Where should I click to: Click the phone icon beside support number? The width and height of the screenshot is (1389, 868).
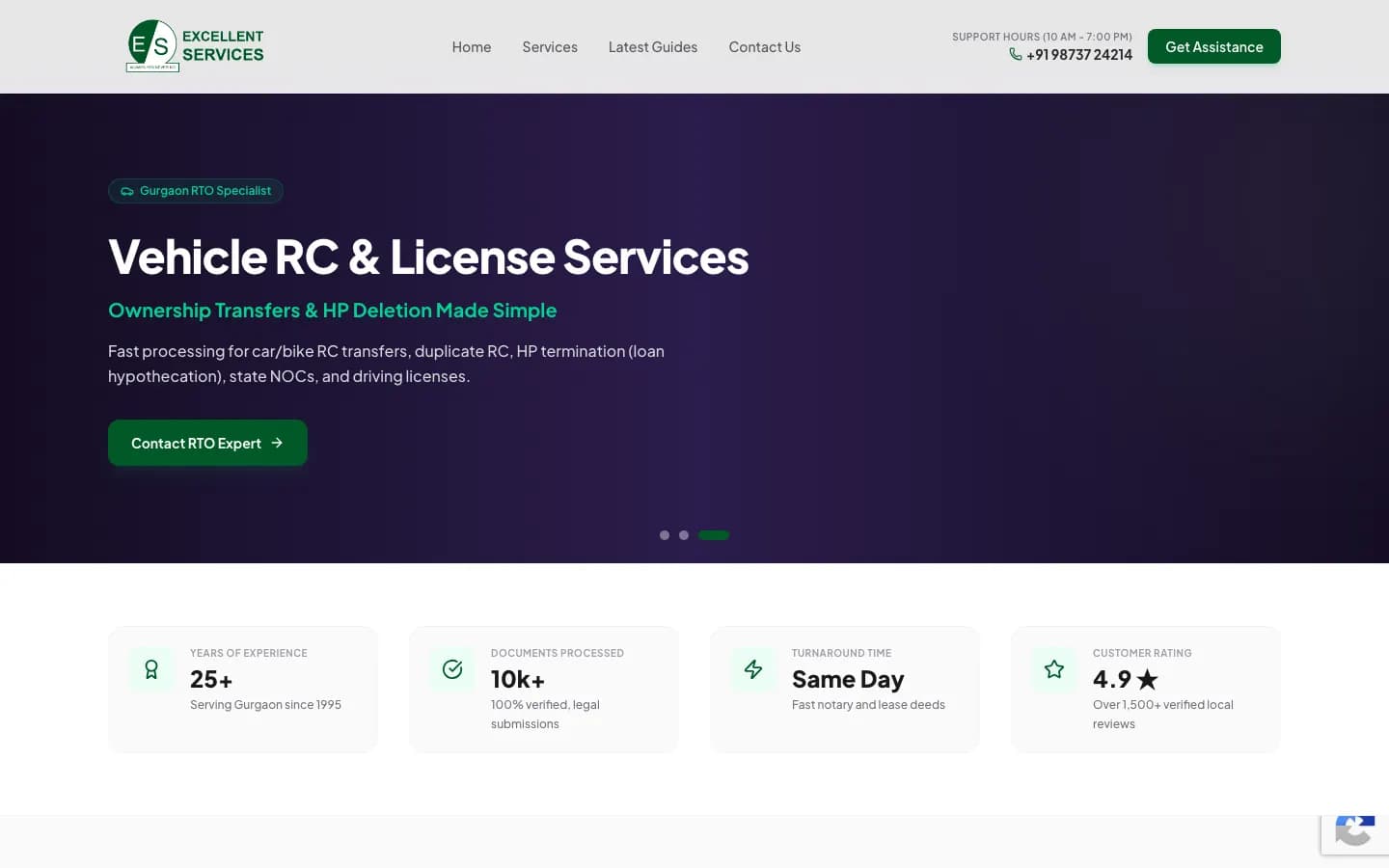[1016, 54]
